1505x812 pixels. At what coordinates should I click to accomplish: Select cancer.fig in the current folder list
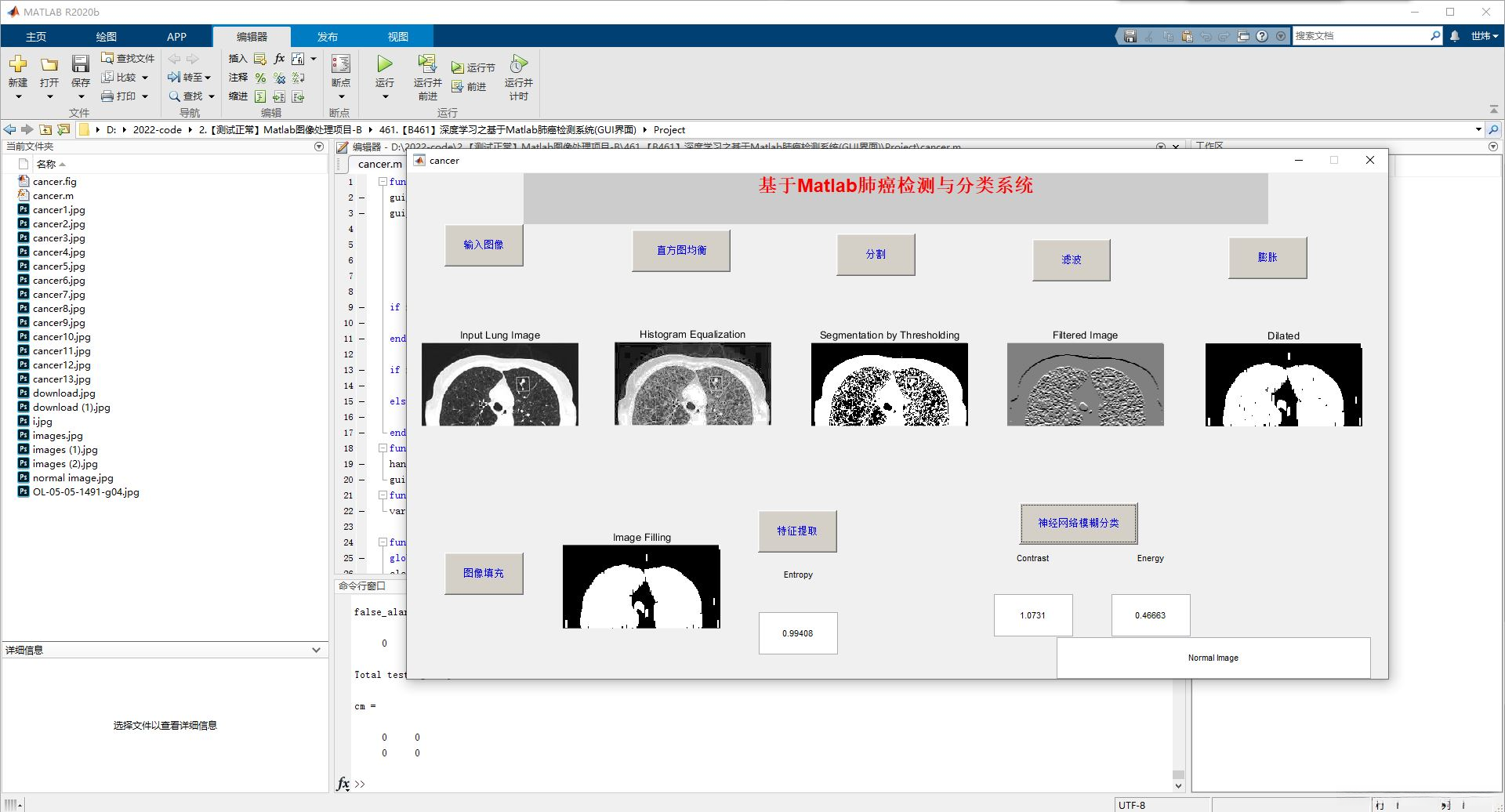(x=55, y=181)
